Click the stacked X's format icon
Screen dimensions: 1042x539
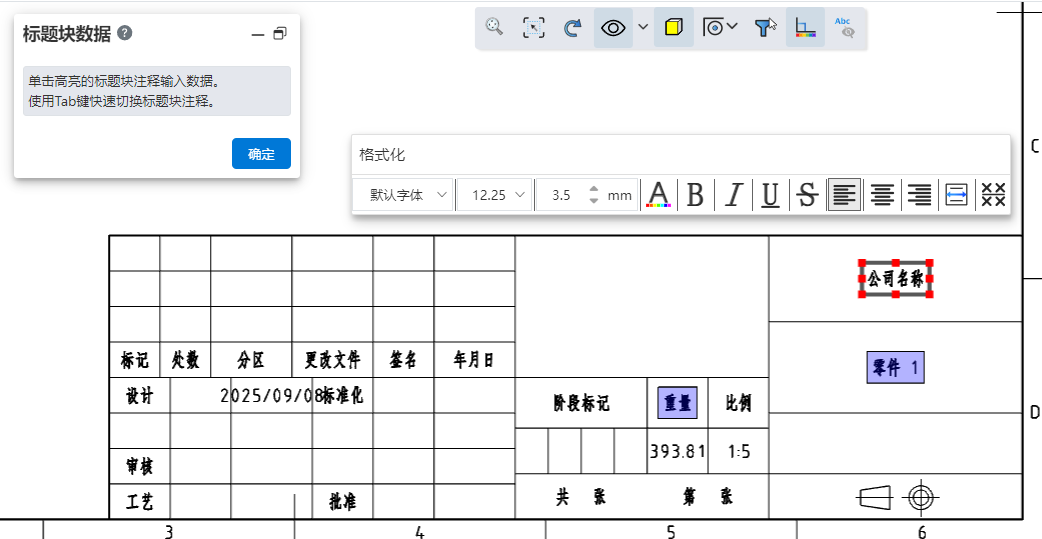[x=993, y=195]
